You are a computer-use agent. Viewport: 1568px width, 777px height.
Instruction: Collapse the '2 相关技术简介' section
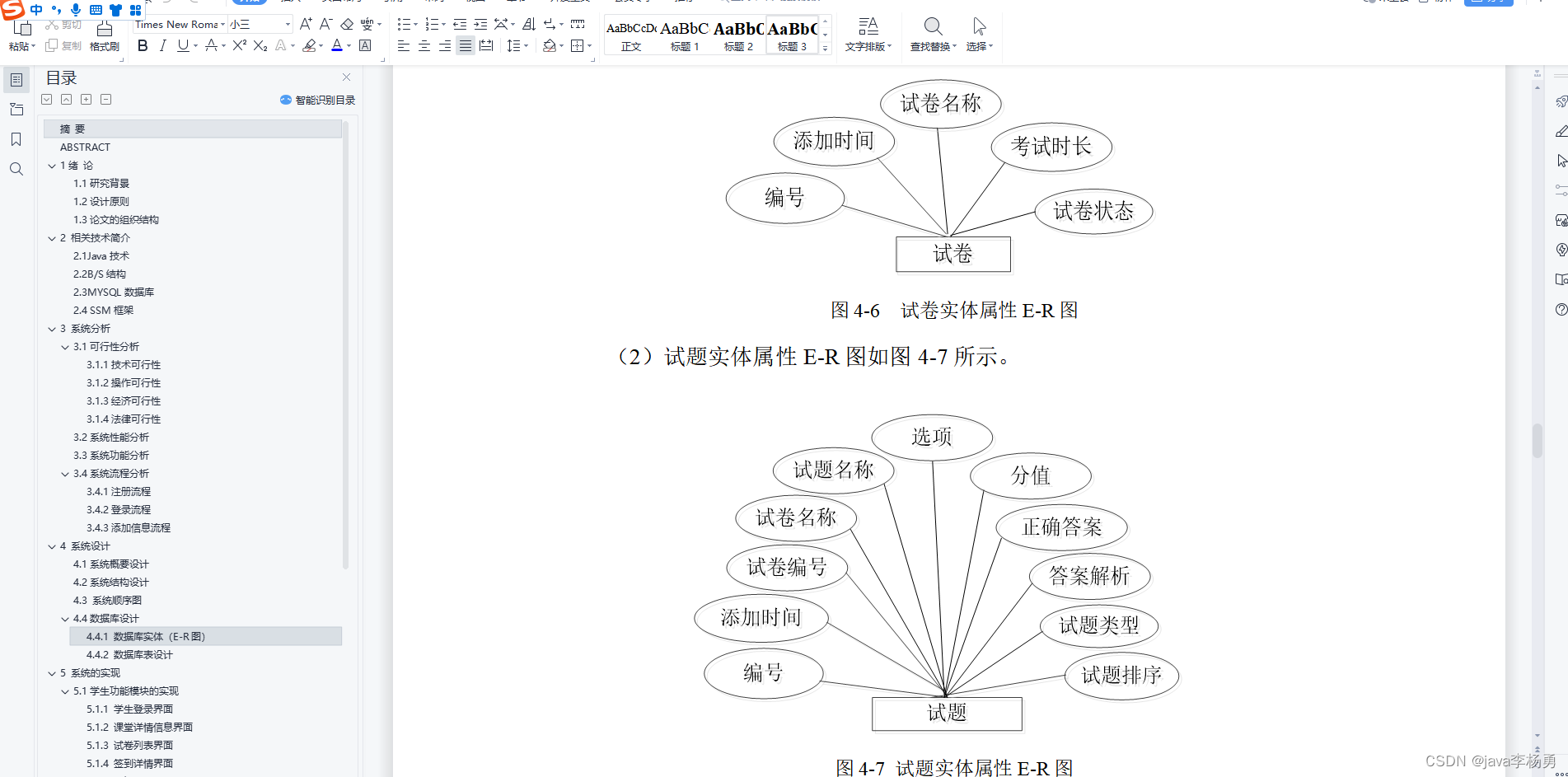tap(52, 238)
